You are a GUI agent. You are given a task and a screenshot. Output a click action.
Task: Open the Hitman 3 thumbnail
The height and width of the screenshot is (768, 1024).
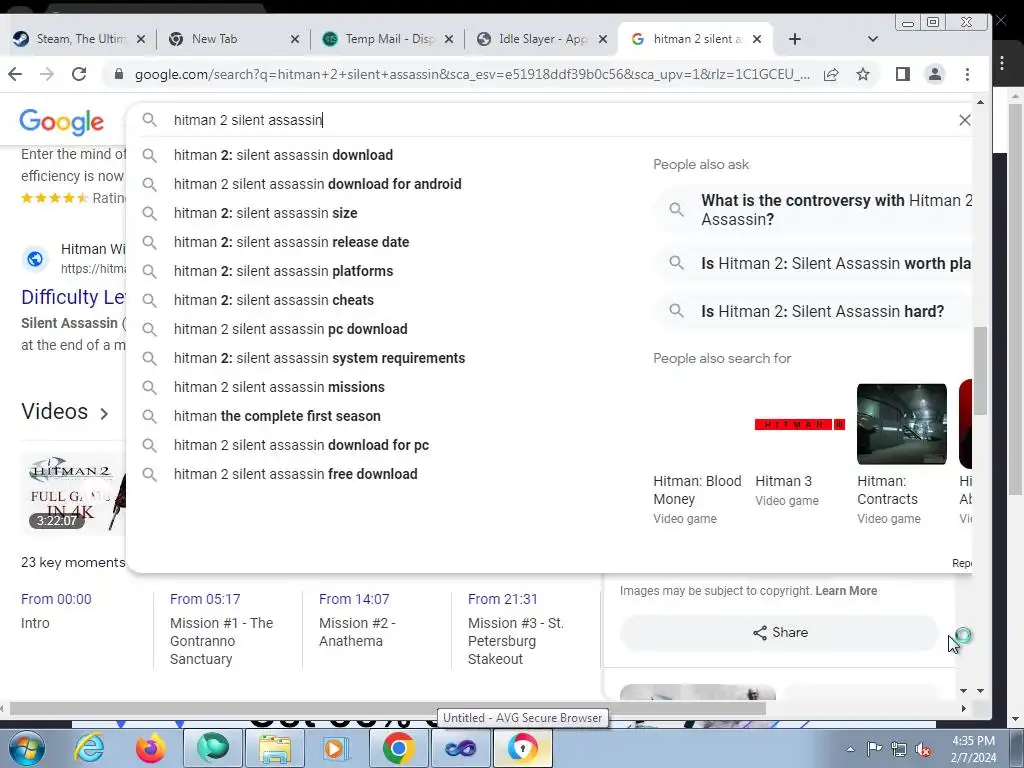tap(800, 424)
